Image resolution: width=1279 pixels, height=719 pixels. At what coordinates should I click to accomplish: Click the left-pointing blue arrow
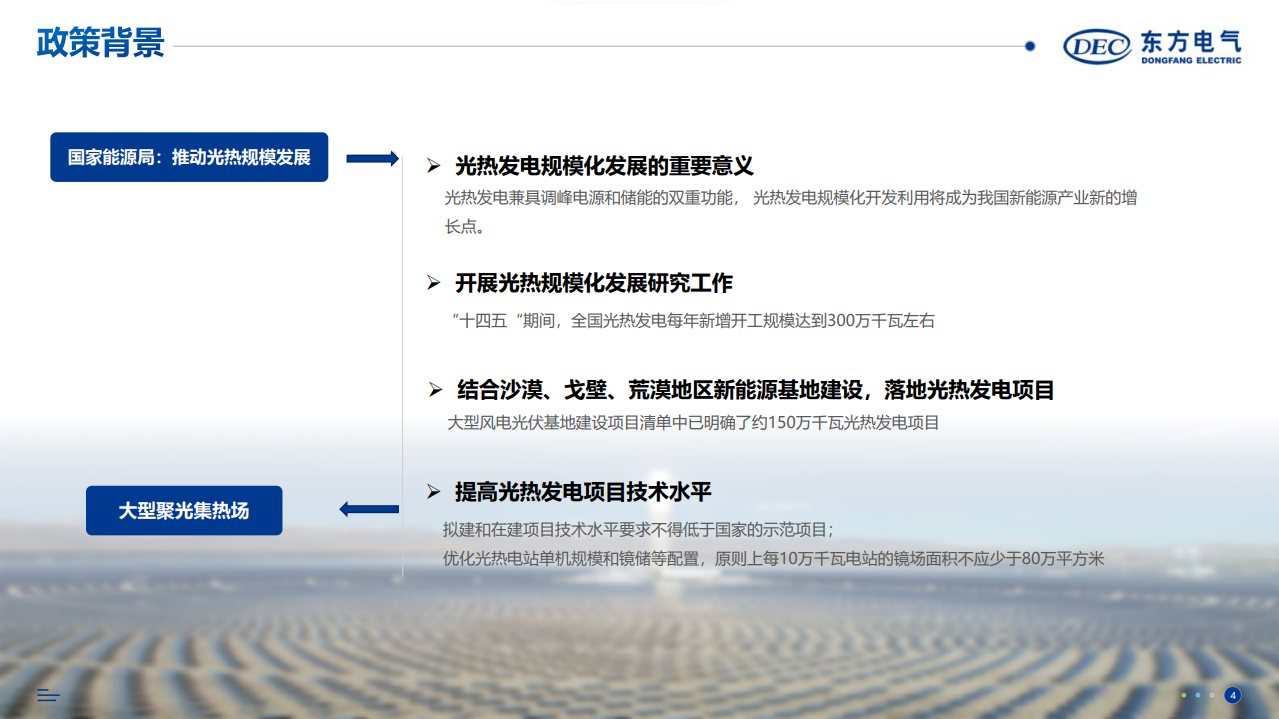coord(369,510)
